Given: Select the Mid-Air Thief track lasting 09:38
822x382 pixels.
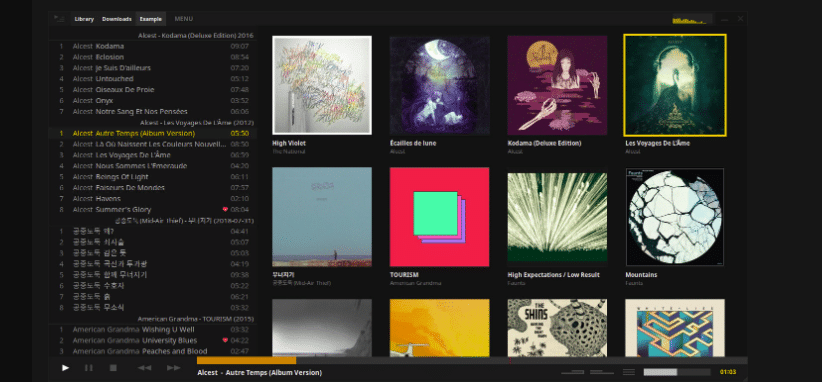Looking at the screenshot, I should coord(152,275).
